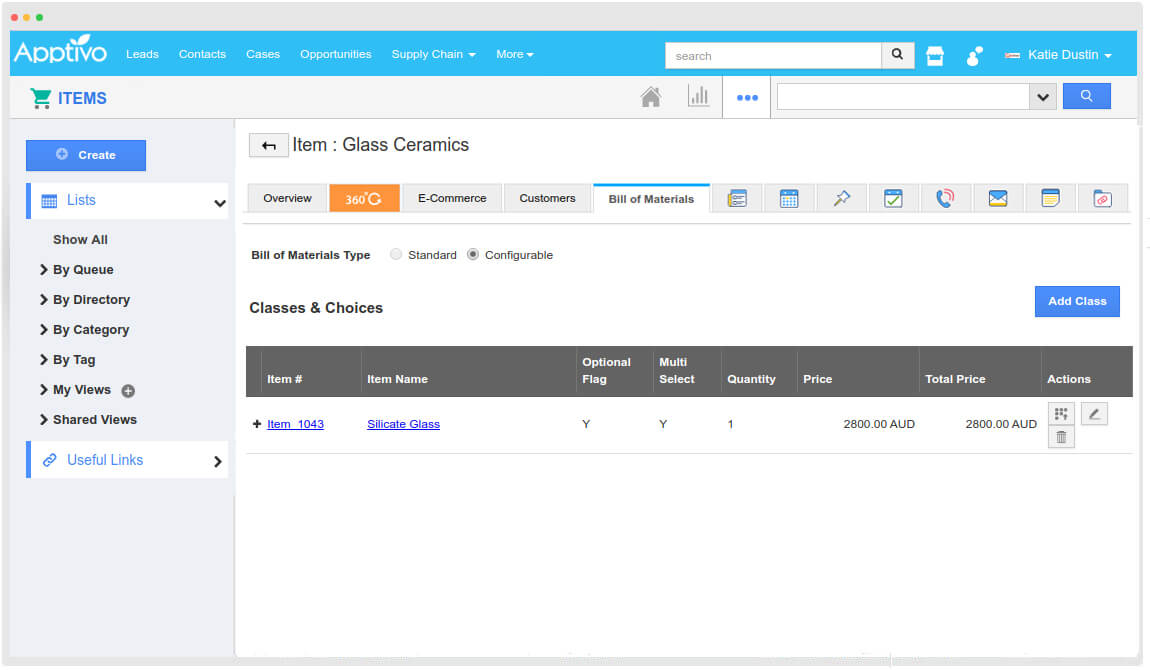
Task: Open the Calendar tab icon
Action: tap(789, 198)
